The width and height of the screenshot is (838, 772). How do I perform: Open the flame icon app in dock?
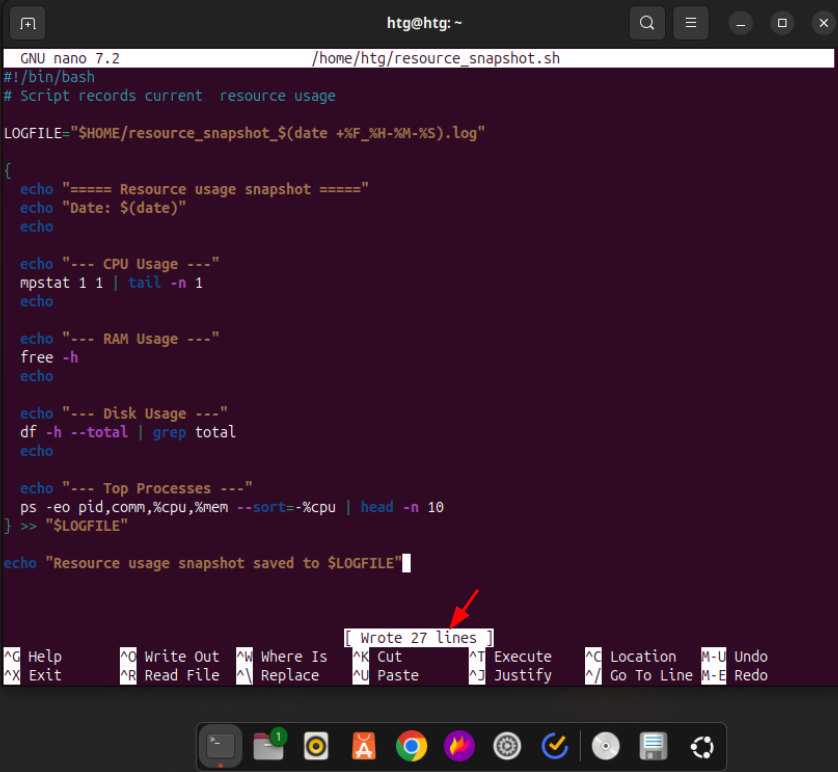(x=459, y=746)
